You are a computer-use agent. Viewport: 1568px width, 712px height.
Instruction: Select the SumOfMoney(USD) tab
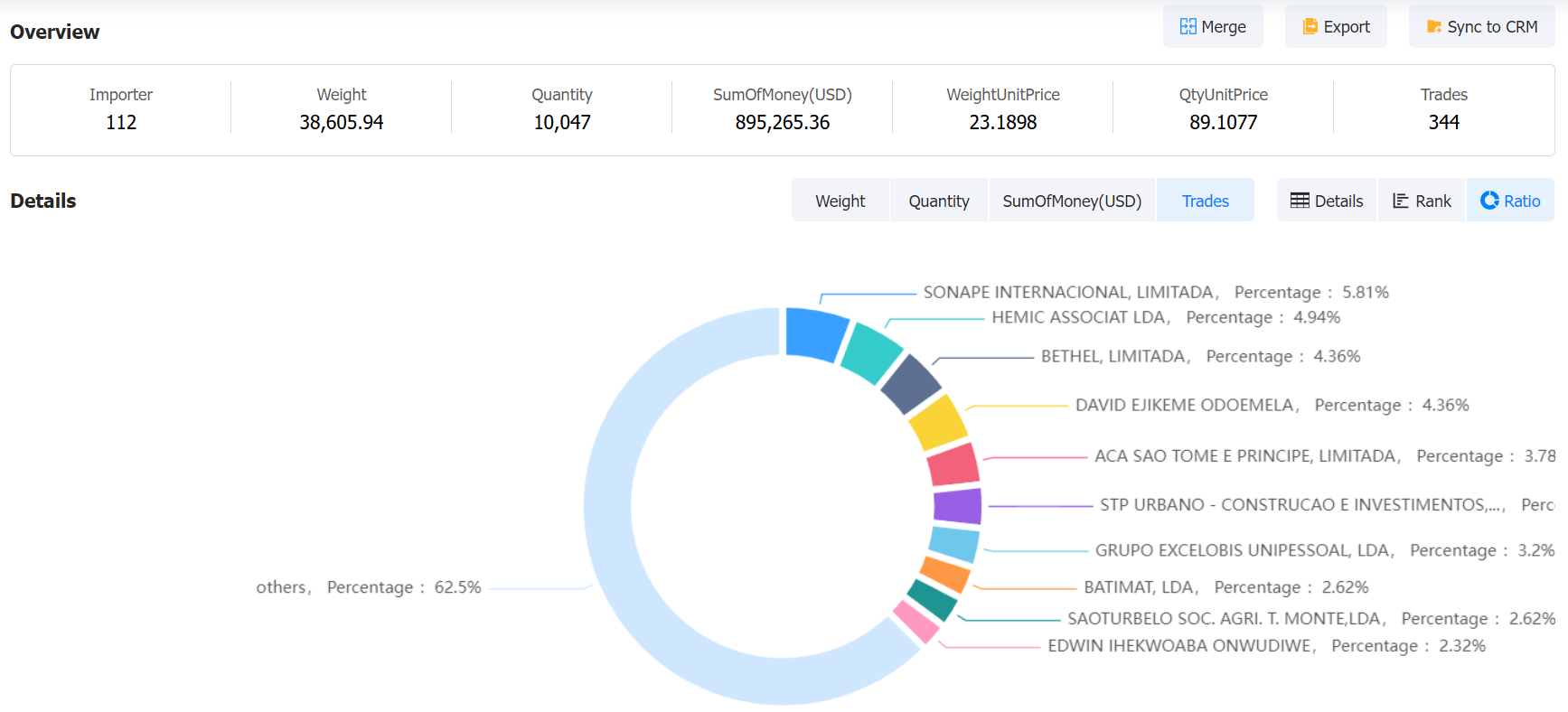click(x=1072, y=201)
